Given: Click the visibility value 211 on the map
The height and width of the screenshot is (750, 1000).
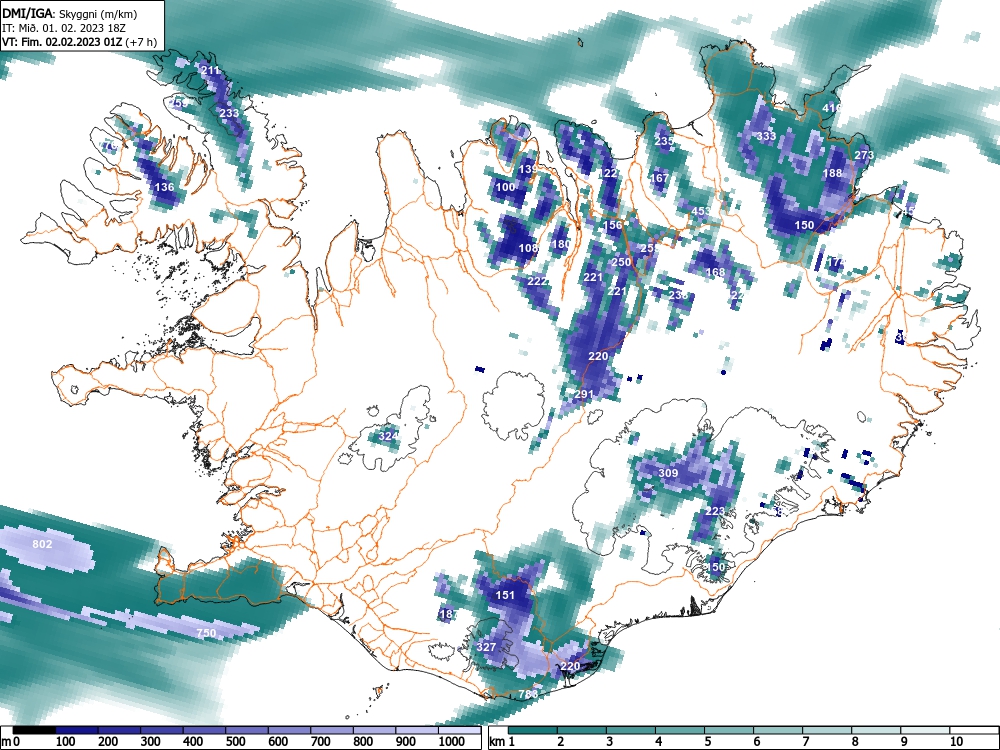Looking at the screenshot, I should [x=210, y=70].
